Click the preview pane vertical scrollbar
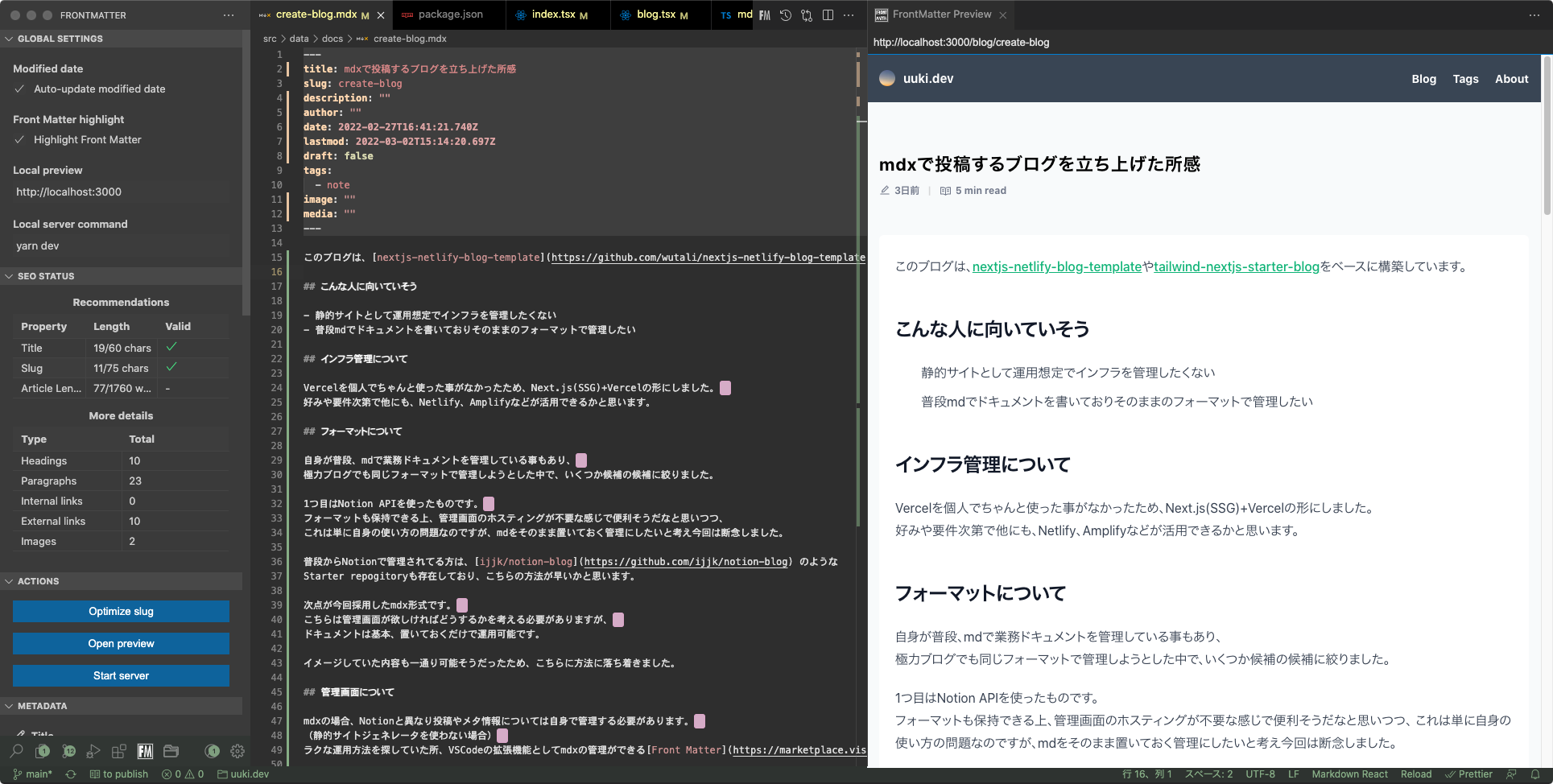The image size is (1553, 784). (x=1547, y=135)
